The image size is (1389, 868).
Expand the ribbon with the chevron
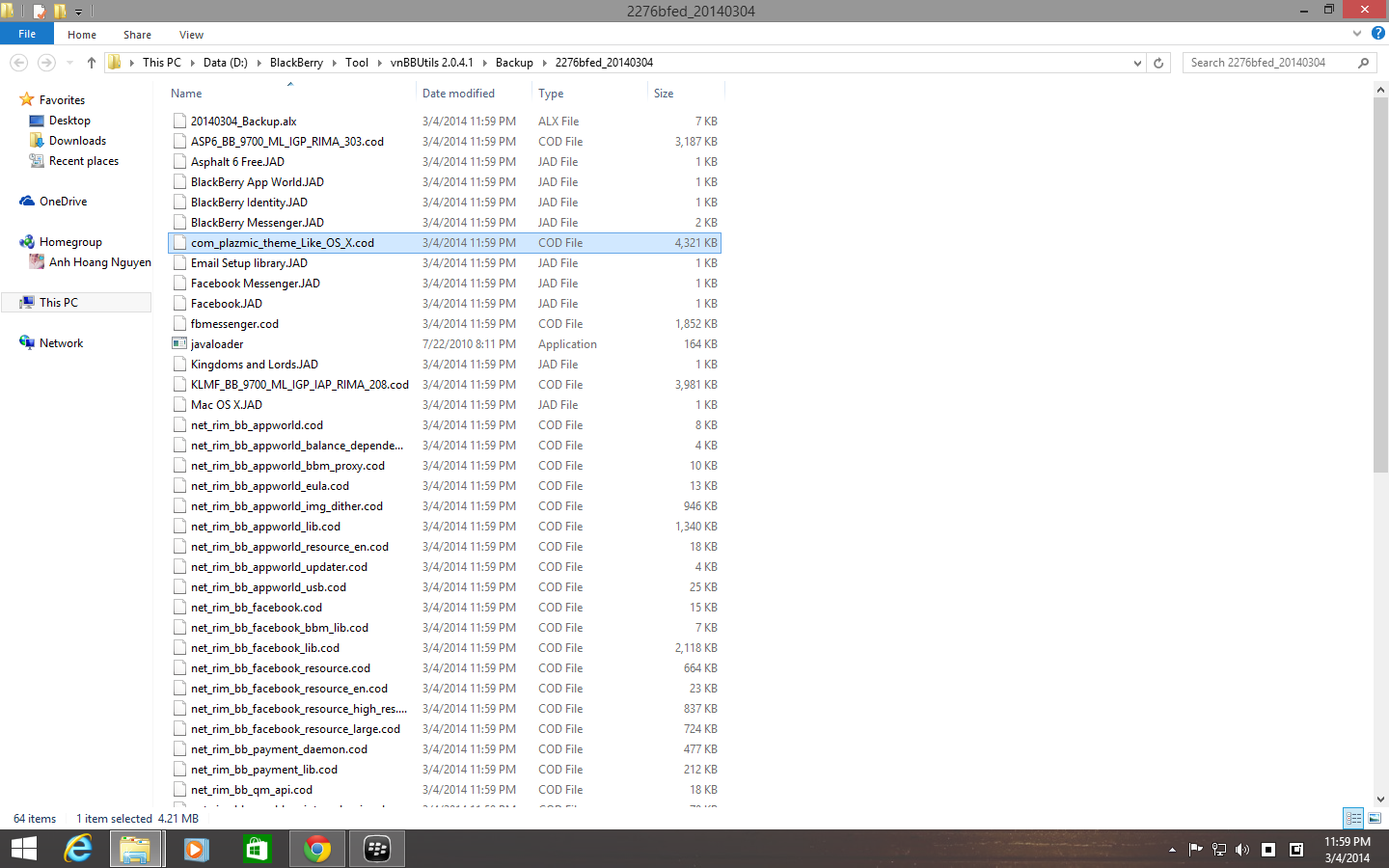pos(1357,34)
